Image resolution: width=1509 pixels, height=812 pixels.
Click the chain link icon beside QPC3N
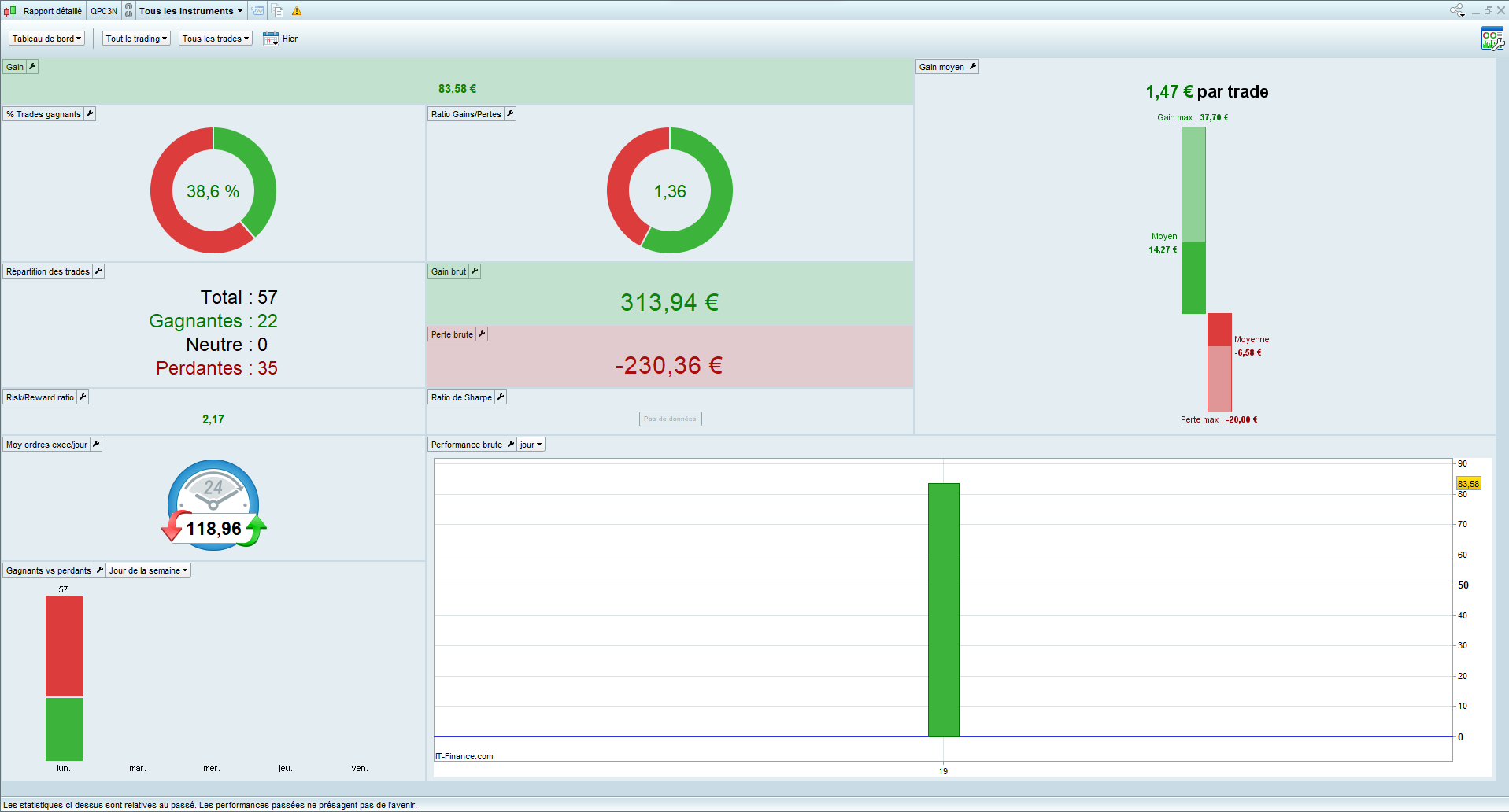[x=129, y=10]
